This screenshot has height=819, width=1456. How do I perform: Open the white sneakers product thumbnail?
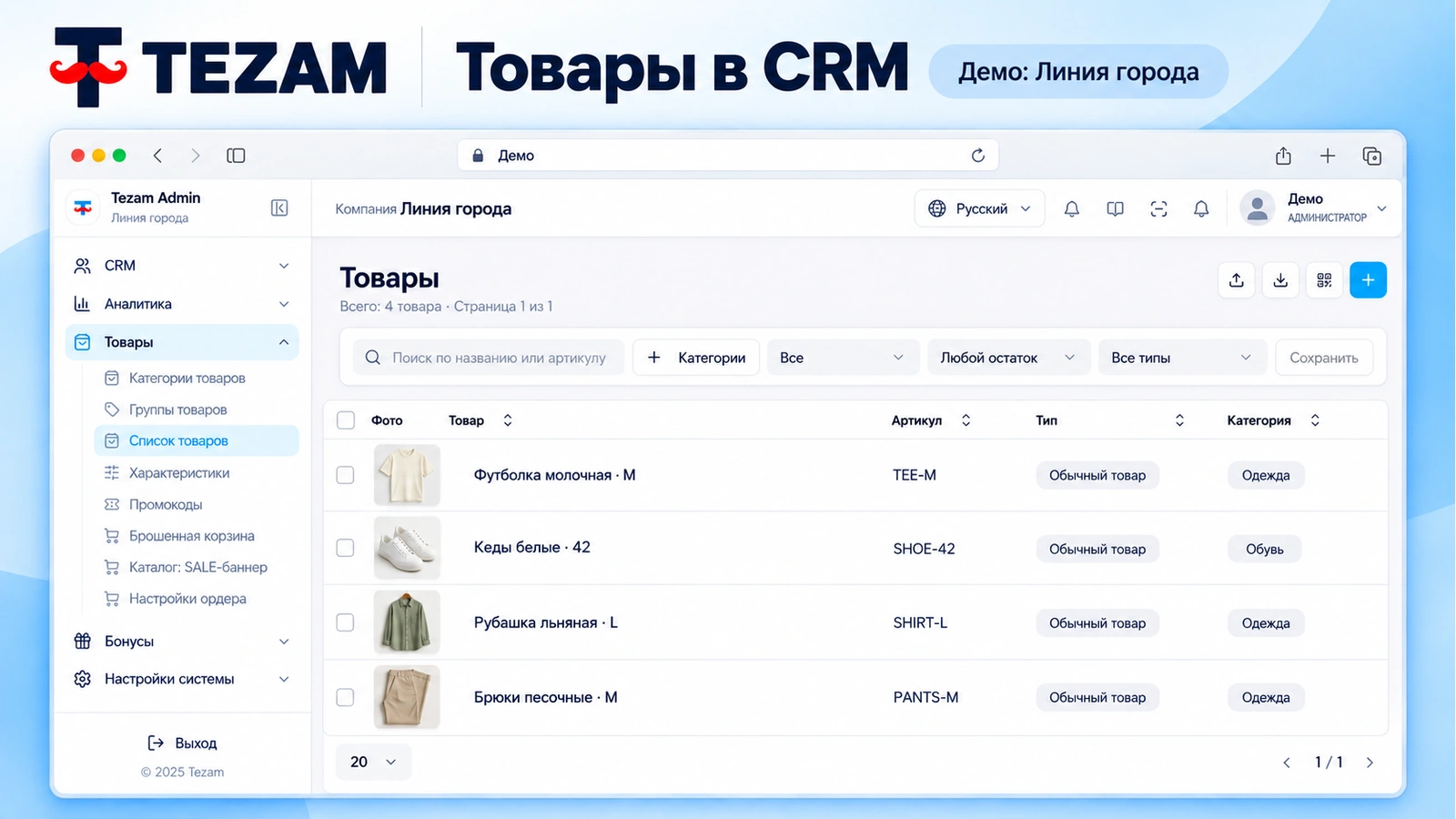407,548
